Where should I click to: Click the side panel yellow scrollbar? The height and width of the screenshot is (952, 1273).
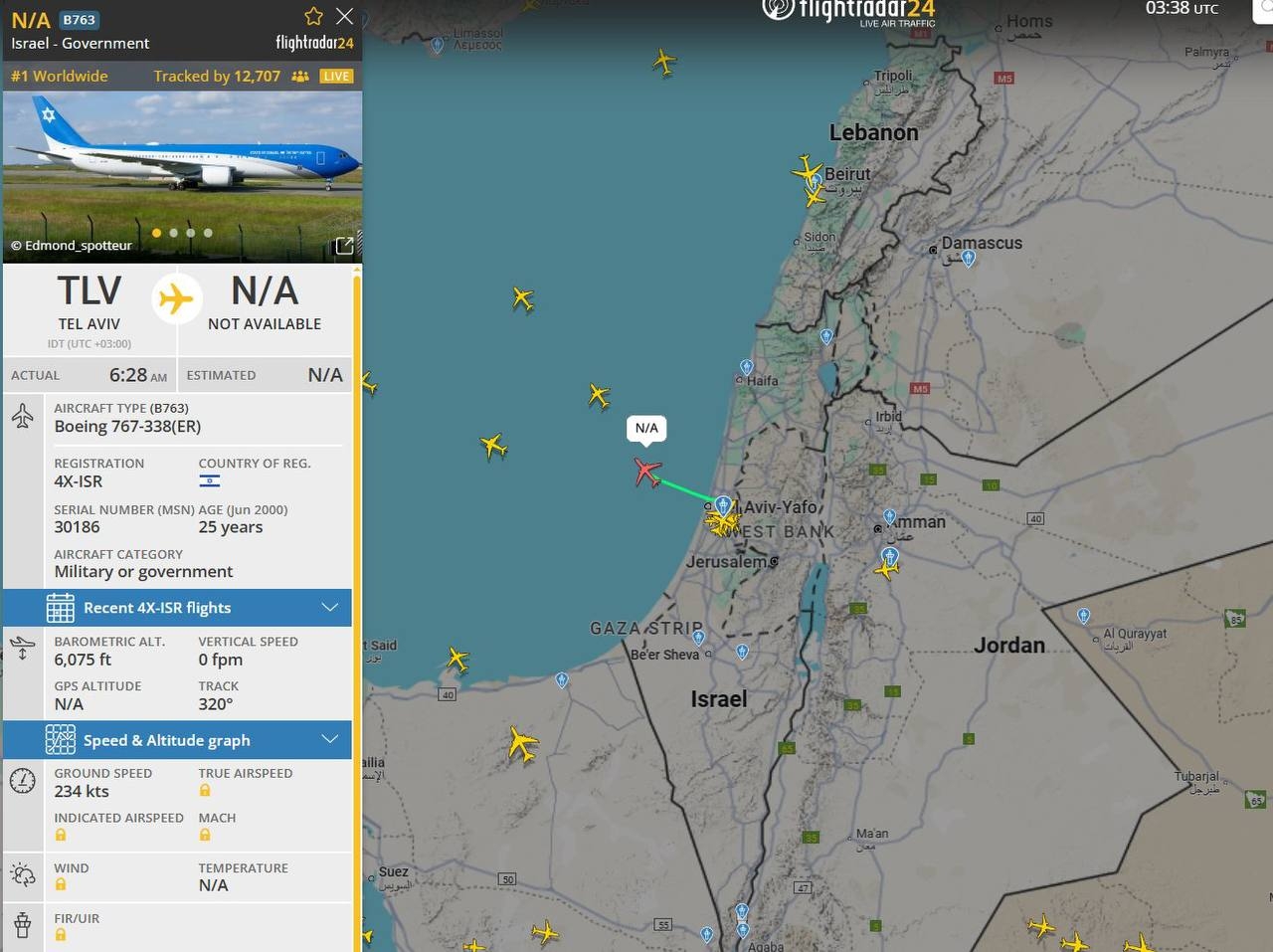point(357,607)
